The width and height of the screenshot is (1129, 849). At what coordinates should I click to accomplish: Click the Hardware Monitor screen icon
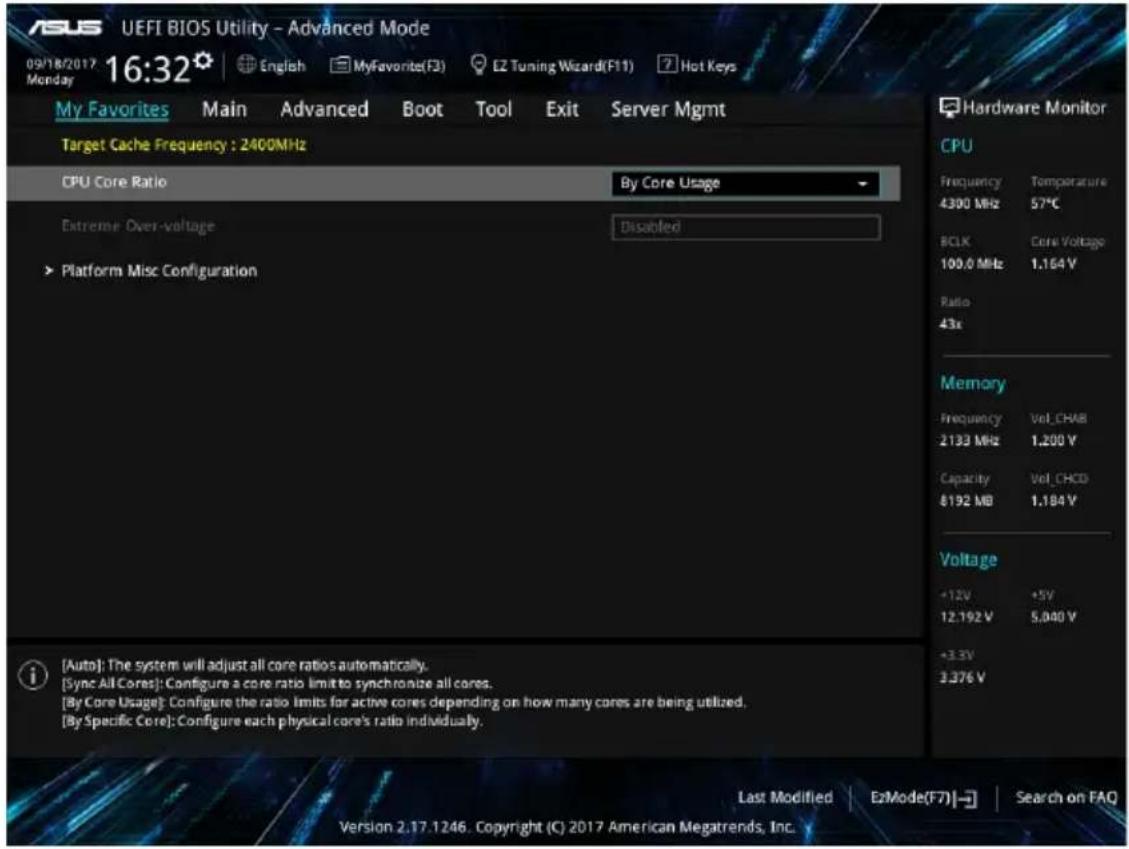click(x=949, y=108)
